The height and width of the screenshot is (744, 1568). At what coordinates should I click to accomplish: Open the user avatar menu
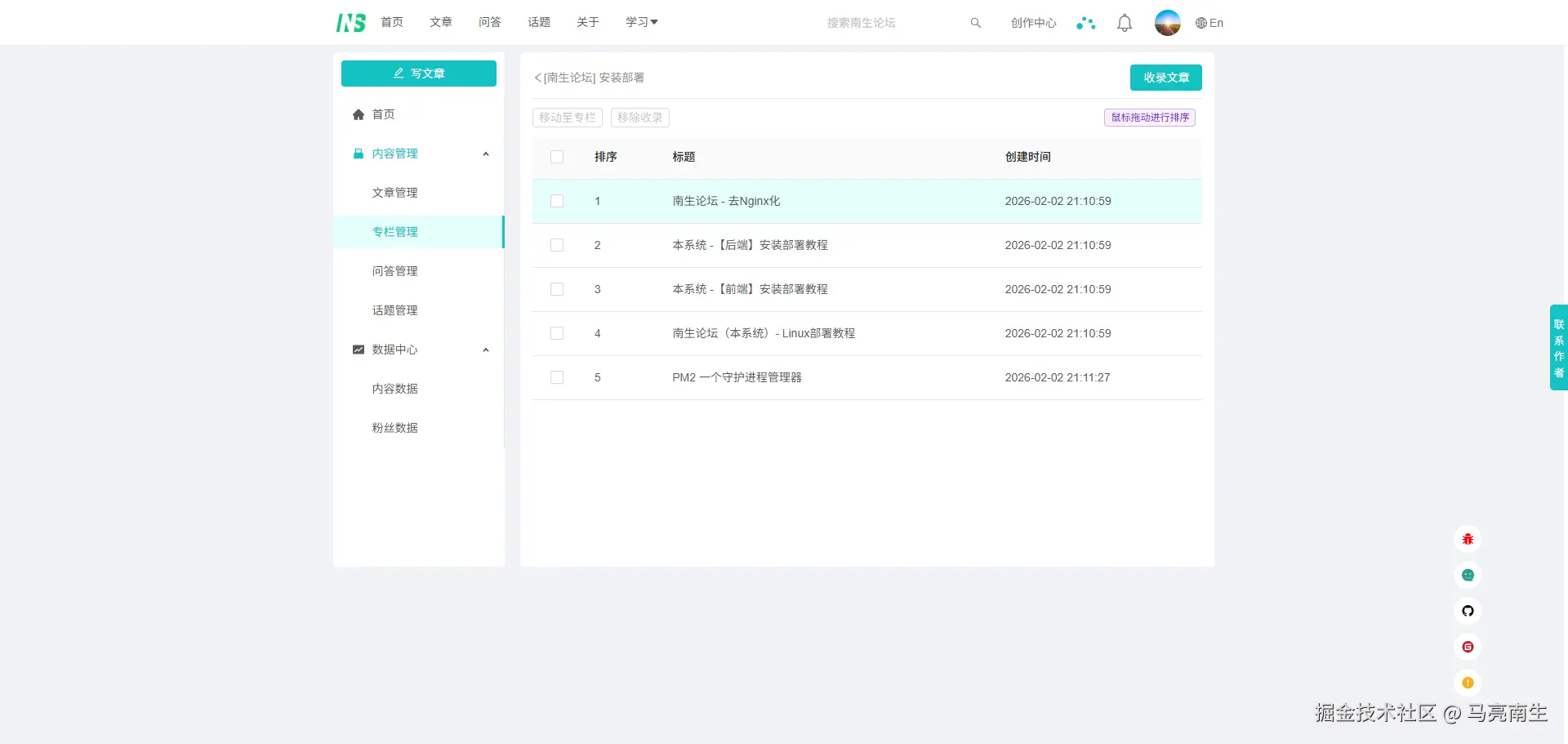pos(1167,22)
